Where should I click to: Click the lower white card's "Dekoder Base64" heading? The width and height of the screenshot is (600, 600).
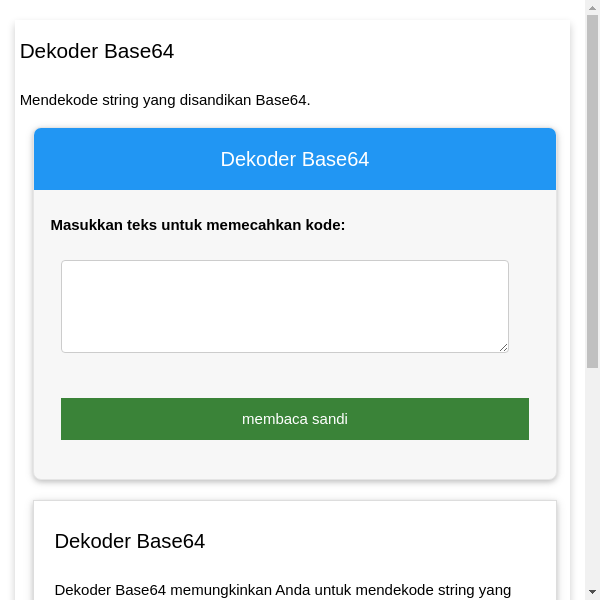pyautogui.click(x=130, y=541)
